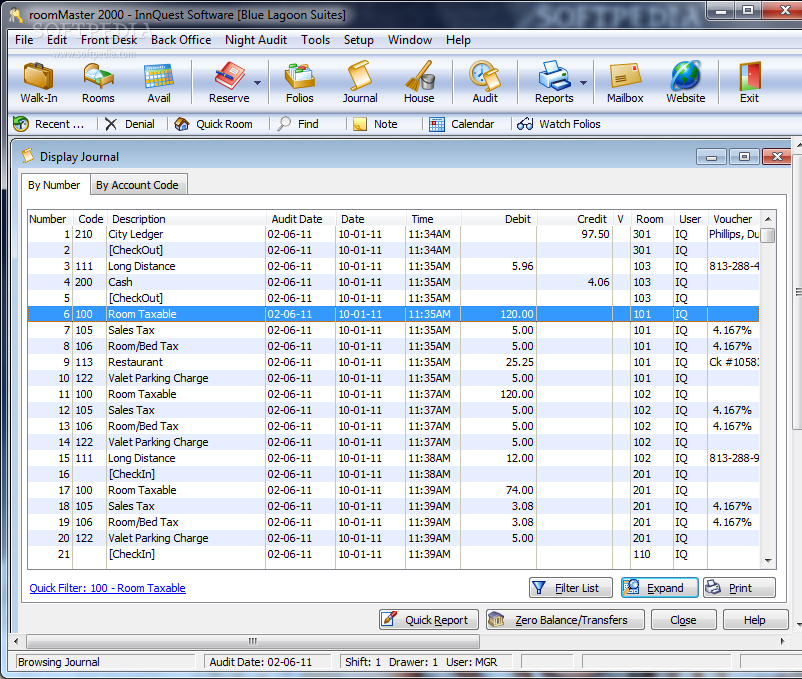802x679 pixels.
Task: Open the File menu
Action: pos(24,40)
